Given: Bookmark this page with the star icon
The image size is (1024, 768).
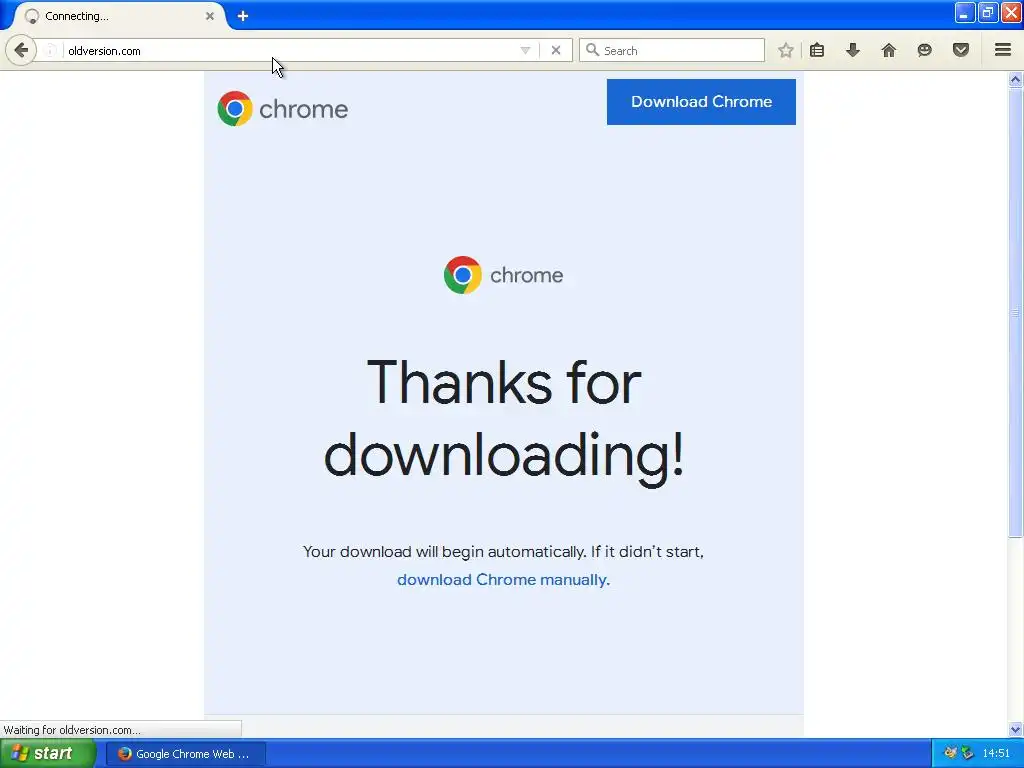Looking at the screenshot, I should 786,50.
